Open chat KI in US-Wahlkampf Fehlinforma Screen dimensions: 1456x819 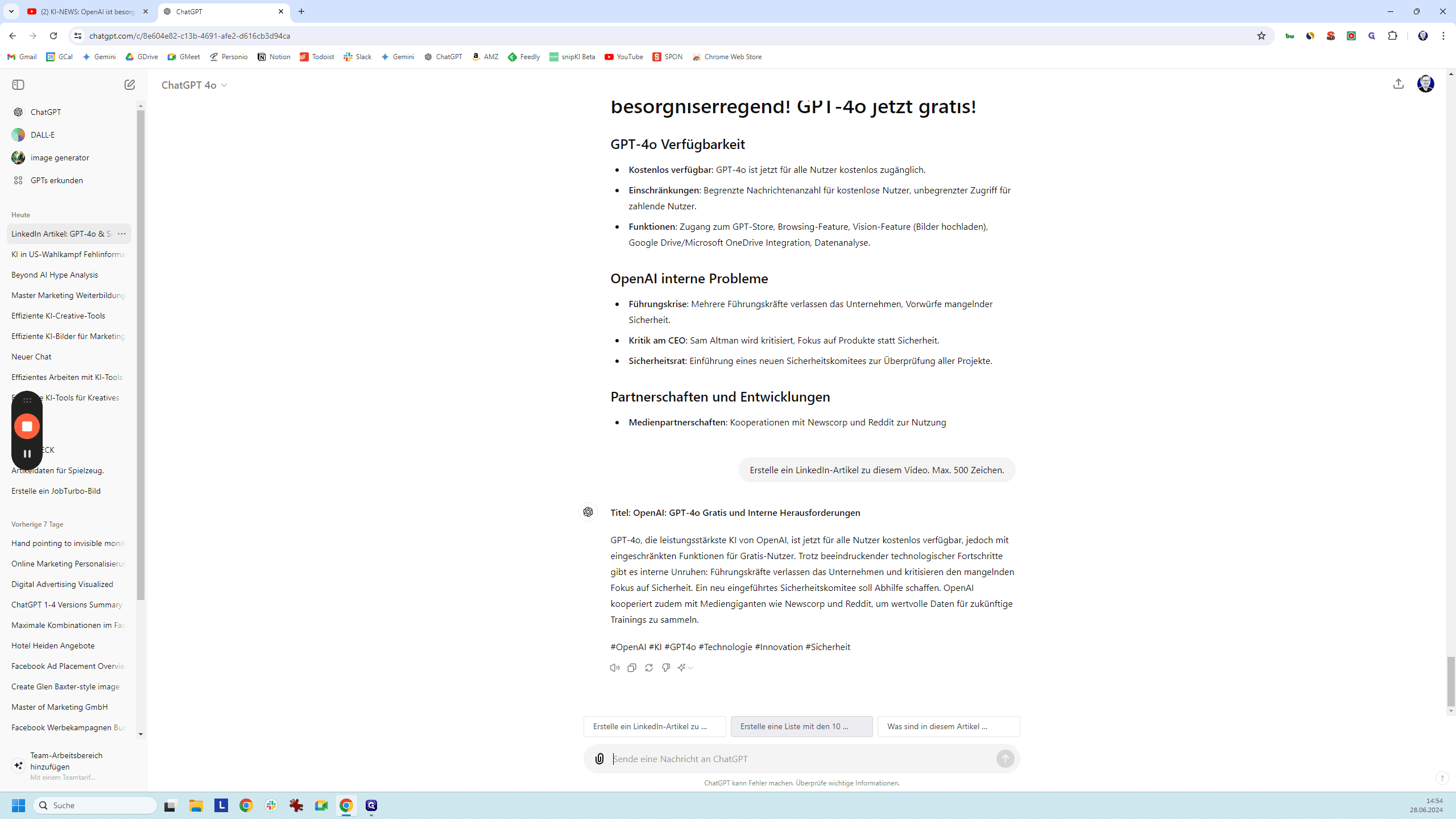click(69, 254)
